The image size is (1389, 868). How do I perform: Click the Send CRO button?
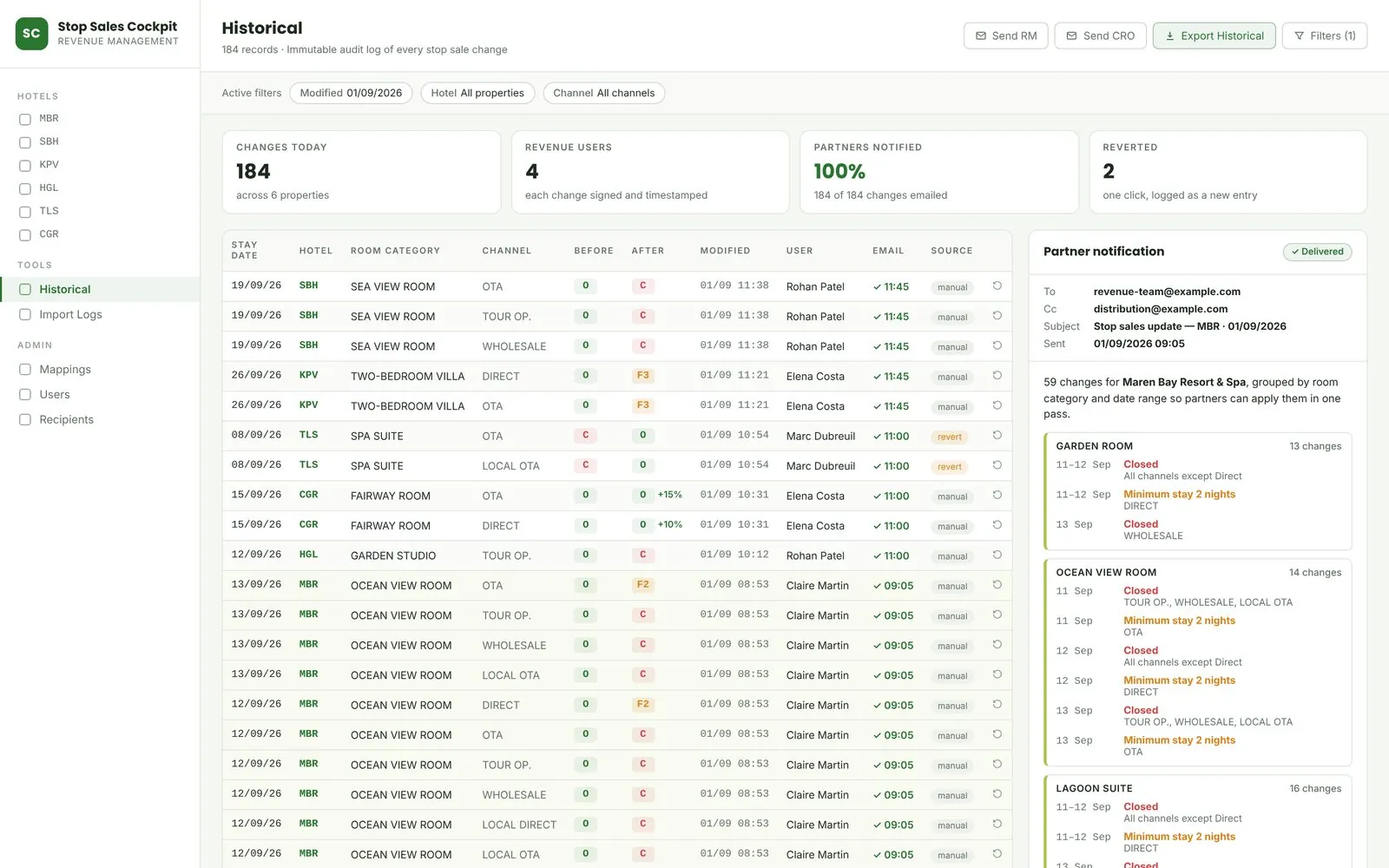[x=1100, y=36]
